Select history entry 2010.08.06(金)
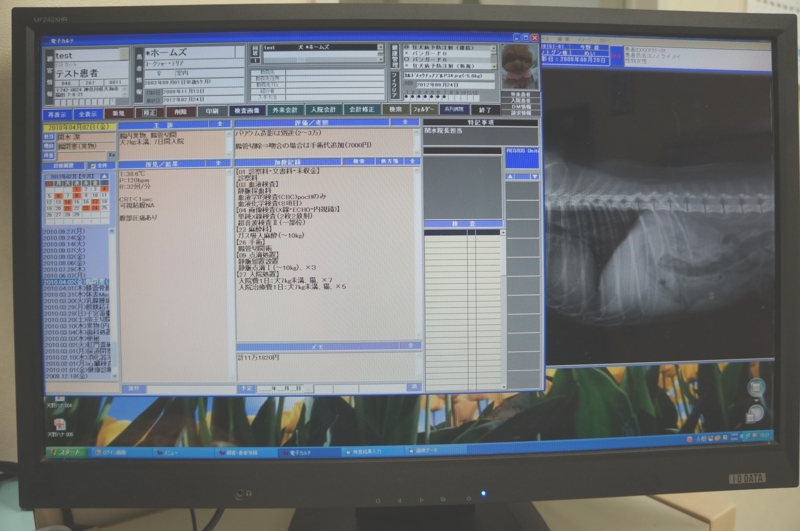This screenshot has width=800, height=531. (64, 263)
